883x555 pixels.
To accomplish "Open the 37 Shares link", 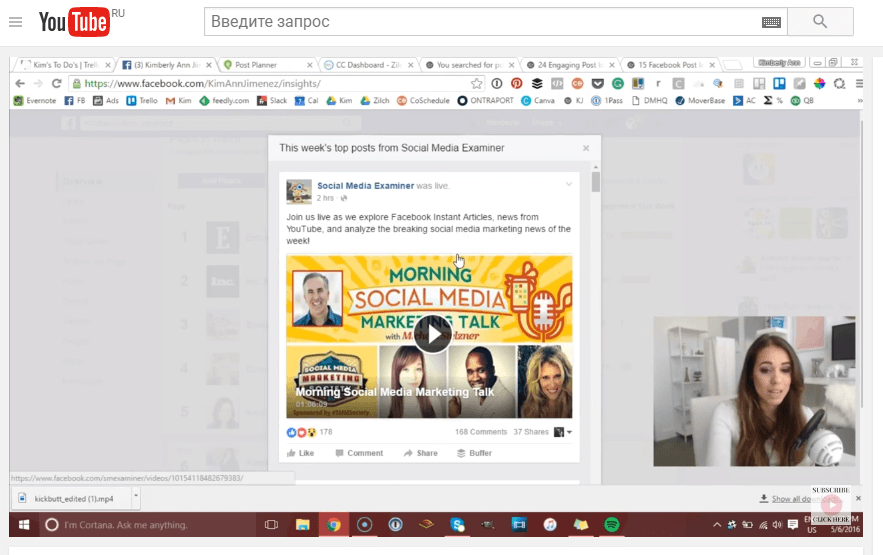I will [x=530, y=432].
